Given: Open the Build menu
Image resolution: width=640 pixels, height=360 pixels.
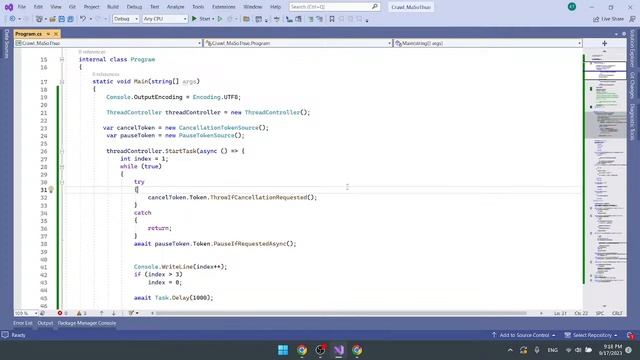Looking at the screenshot, I should pyautogui.click(x=113, y=7).
